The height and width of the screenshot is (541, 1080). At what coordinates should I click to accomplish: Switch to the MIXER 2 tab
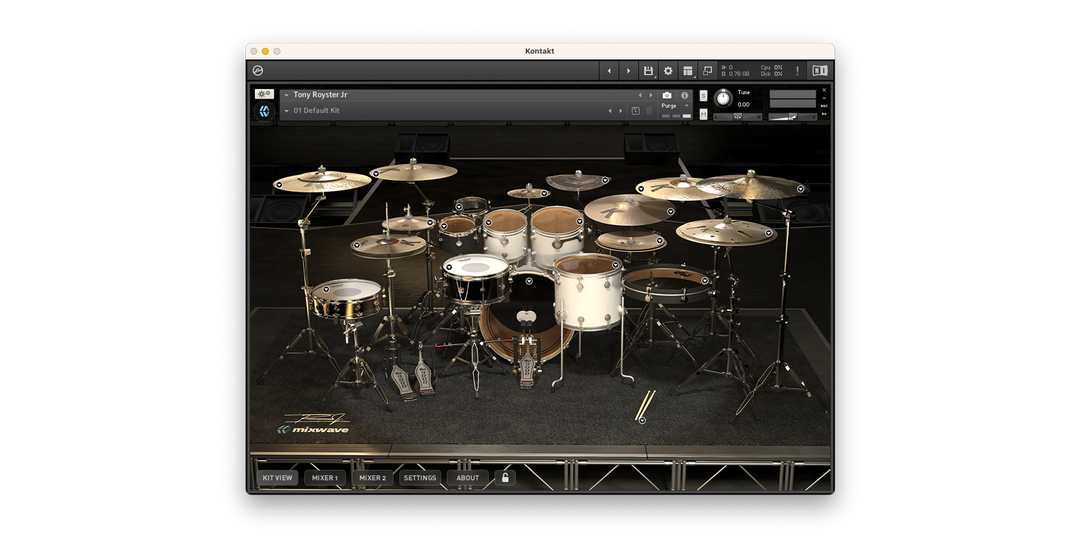pos(372,478)
